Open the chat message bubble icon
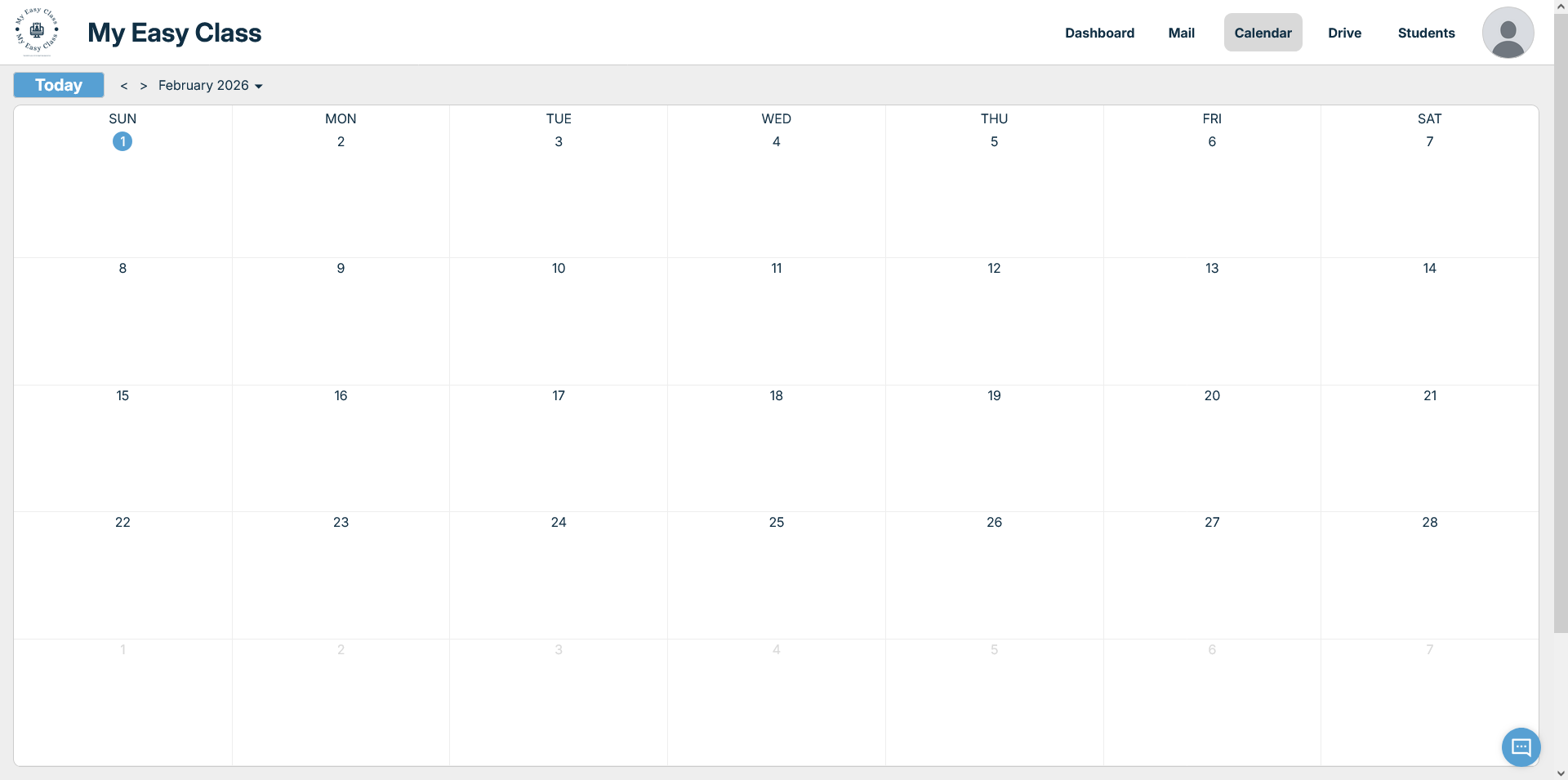The image size is (1568, 780). pyautogui.click(x=1521, y=747)
